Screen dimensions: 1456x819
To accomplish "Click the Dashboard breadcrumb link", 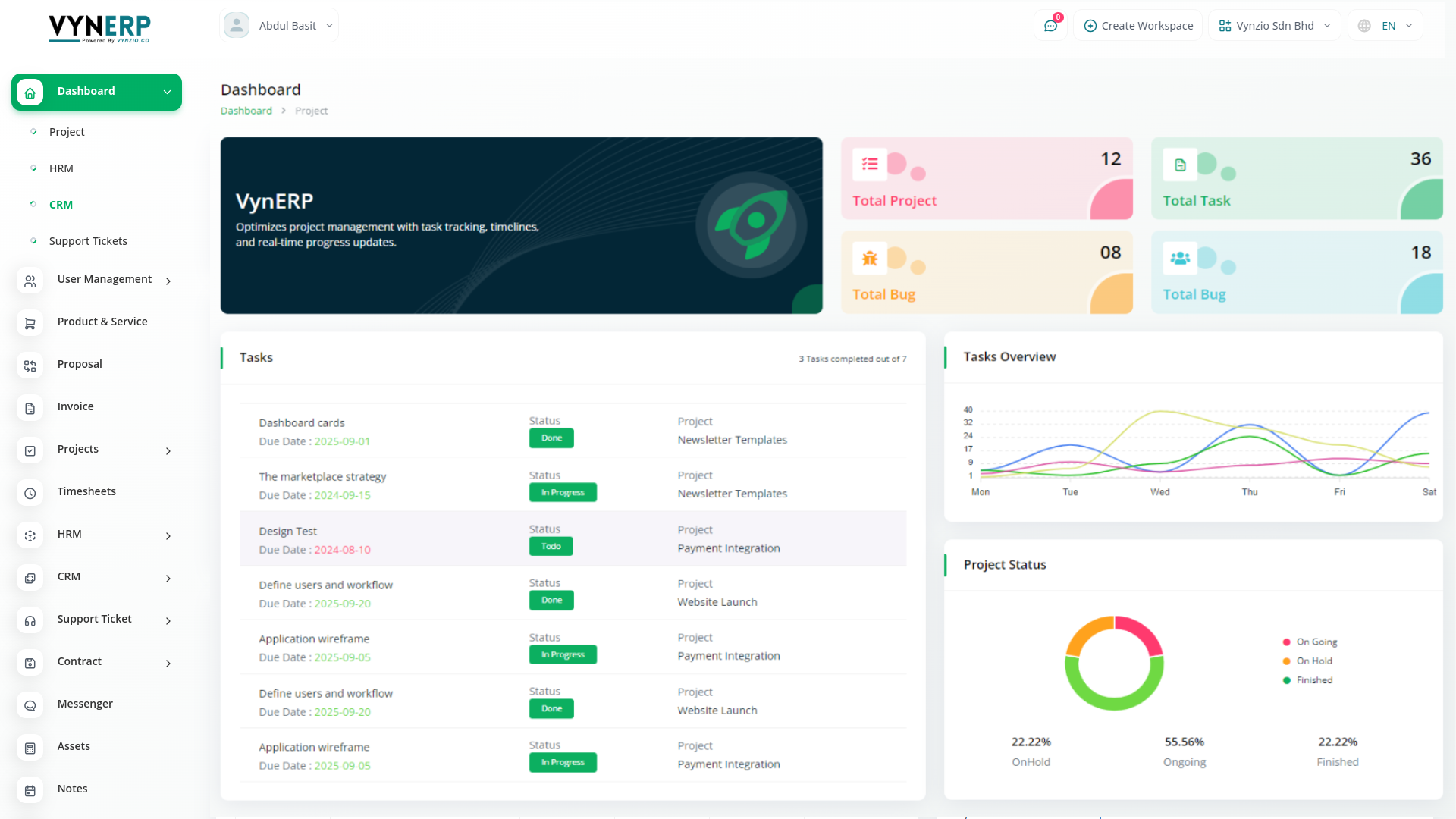I will pyautogui.click(x=246, y=111).
